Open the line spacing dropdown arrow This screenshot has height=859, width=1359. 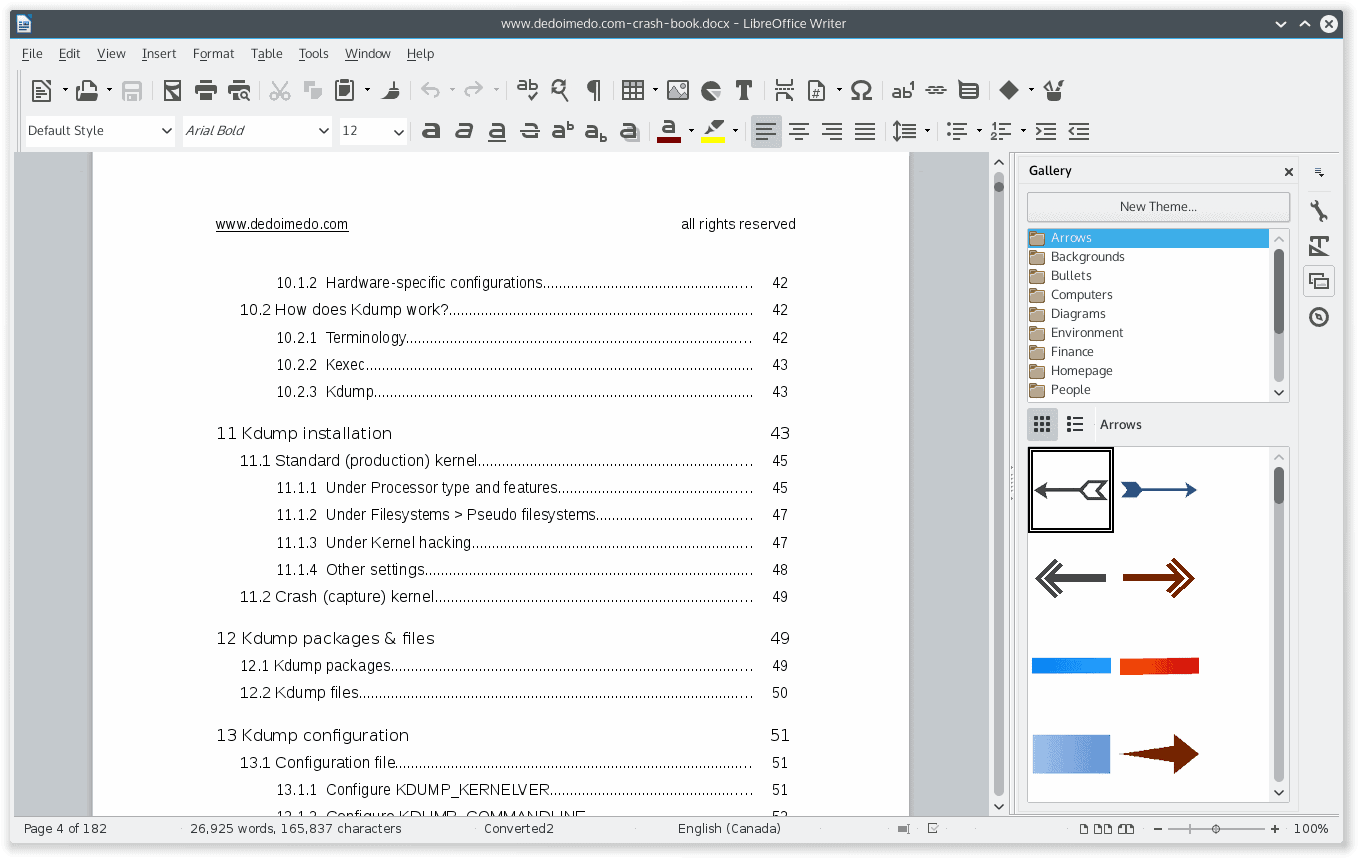[927, 131]
